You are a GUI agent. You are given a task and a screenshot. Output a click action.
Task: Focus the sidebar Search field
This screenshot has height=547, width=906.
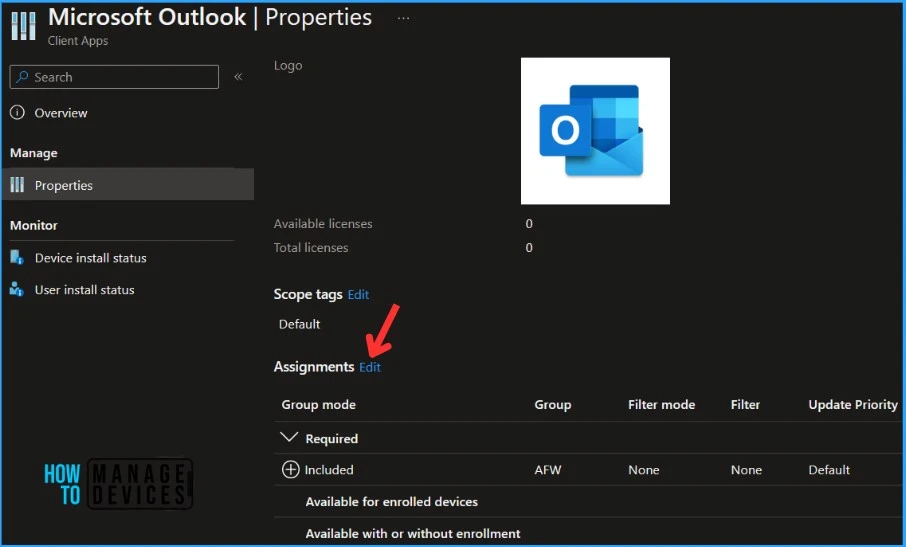(114, 77)
